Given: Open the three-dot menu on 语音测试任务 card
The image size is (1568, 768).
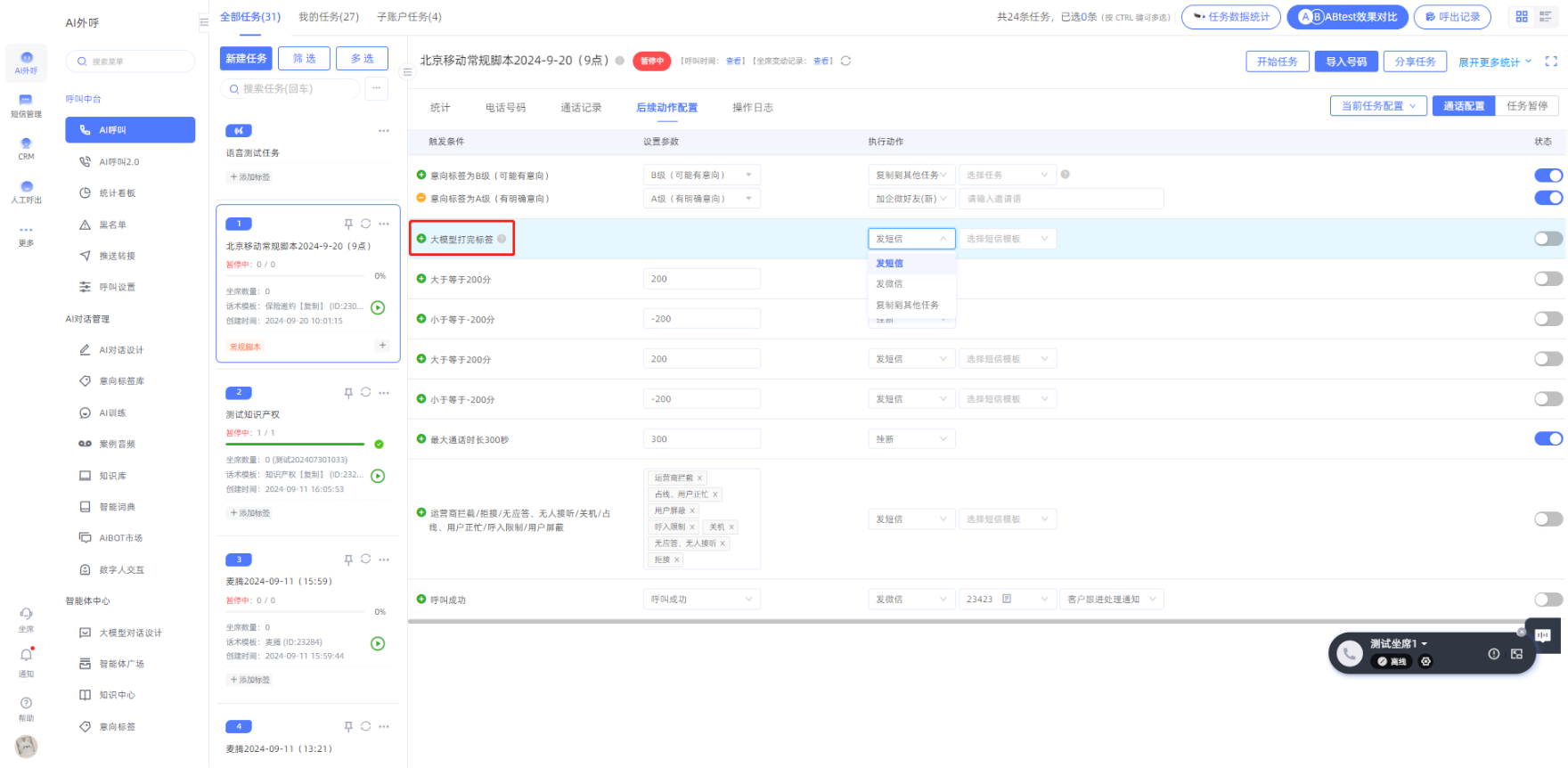Looking at the screenshot, I should [x=384, y=131].
